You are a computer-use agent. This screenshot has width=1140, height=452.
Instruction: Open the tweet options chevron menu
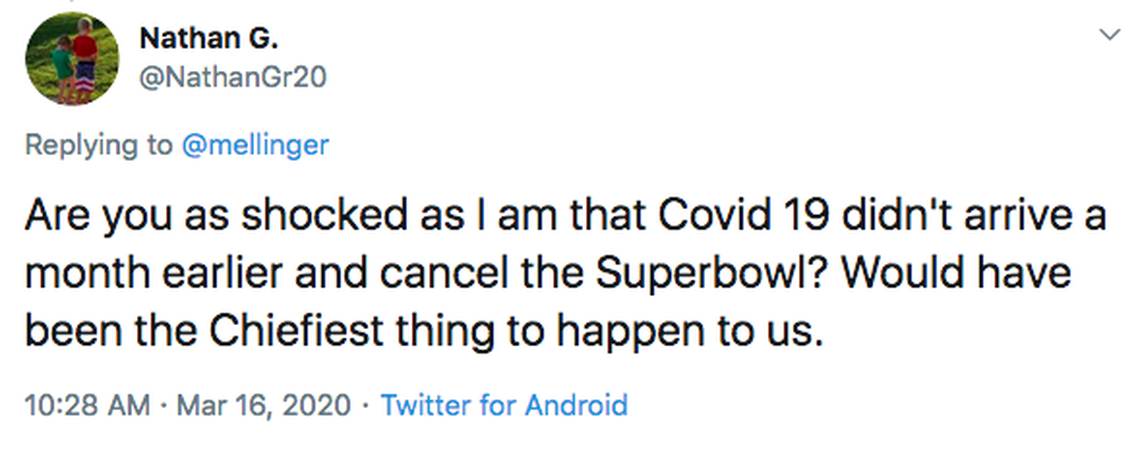(1108, 36)
